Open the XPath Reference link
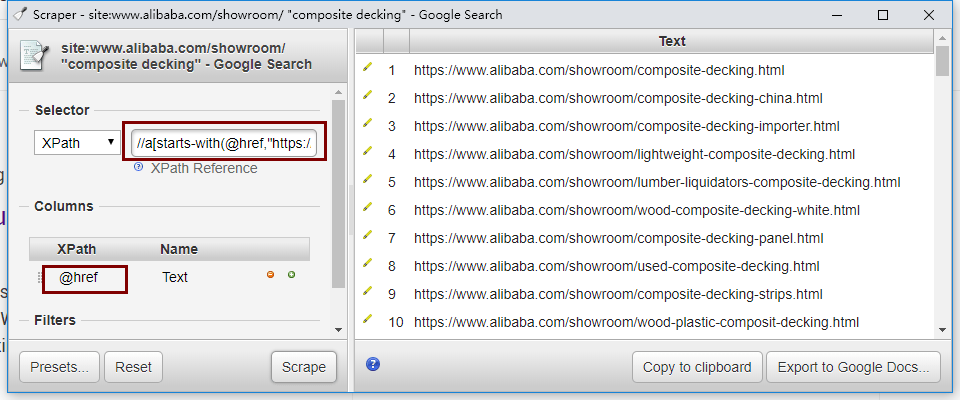Image resolution: width=960 pixels, height=400 pixels. coord(204,168)
